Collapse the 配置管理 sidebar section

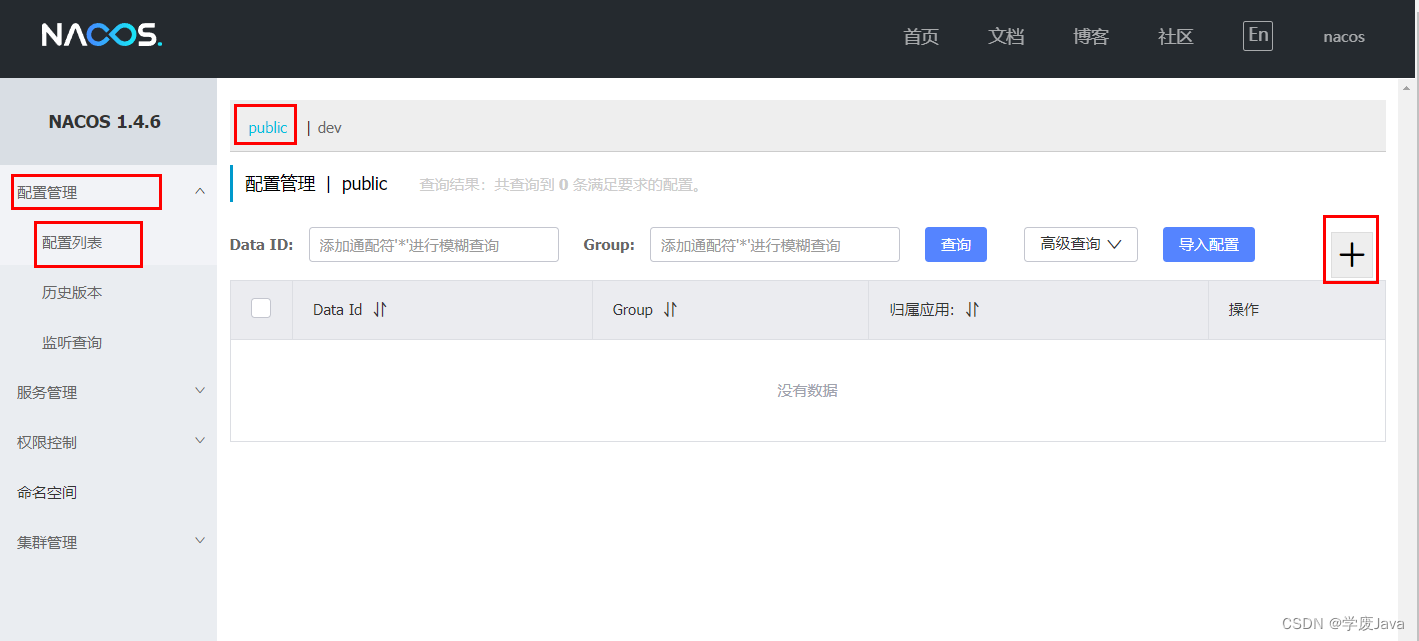[x=199, y=190]
